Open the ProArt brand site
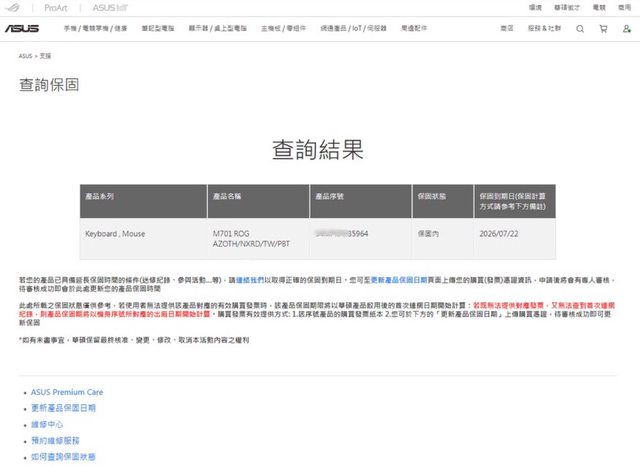The image size is (640, 466). coord(56,7)
